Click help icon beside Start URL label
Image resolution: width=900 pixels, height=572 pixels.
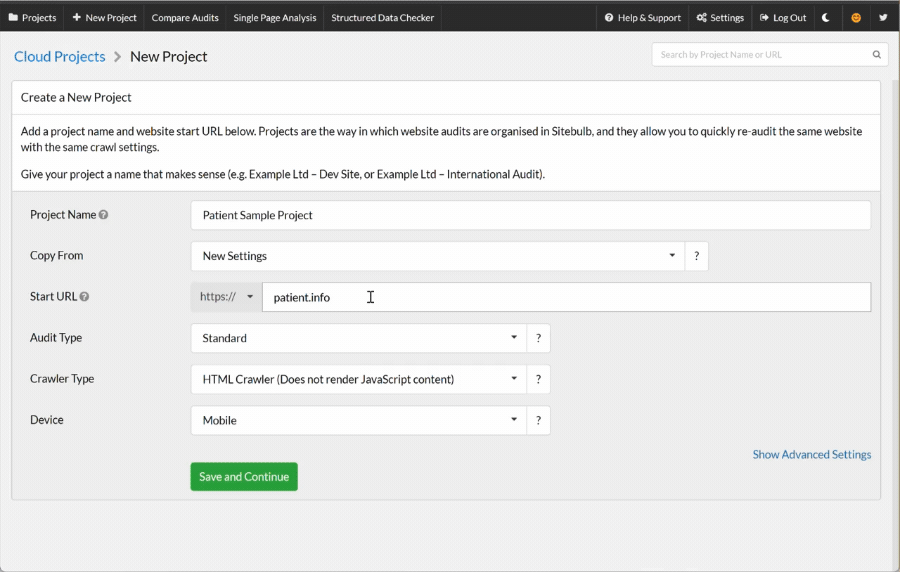pos(84,297)
